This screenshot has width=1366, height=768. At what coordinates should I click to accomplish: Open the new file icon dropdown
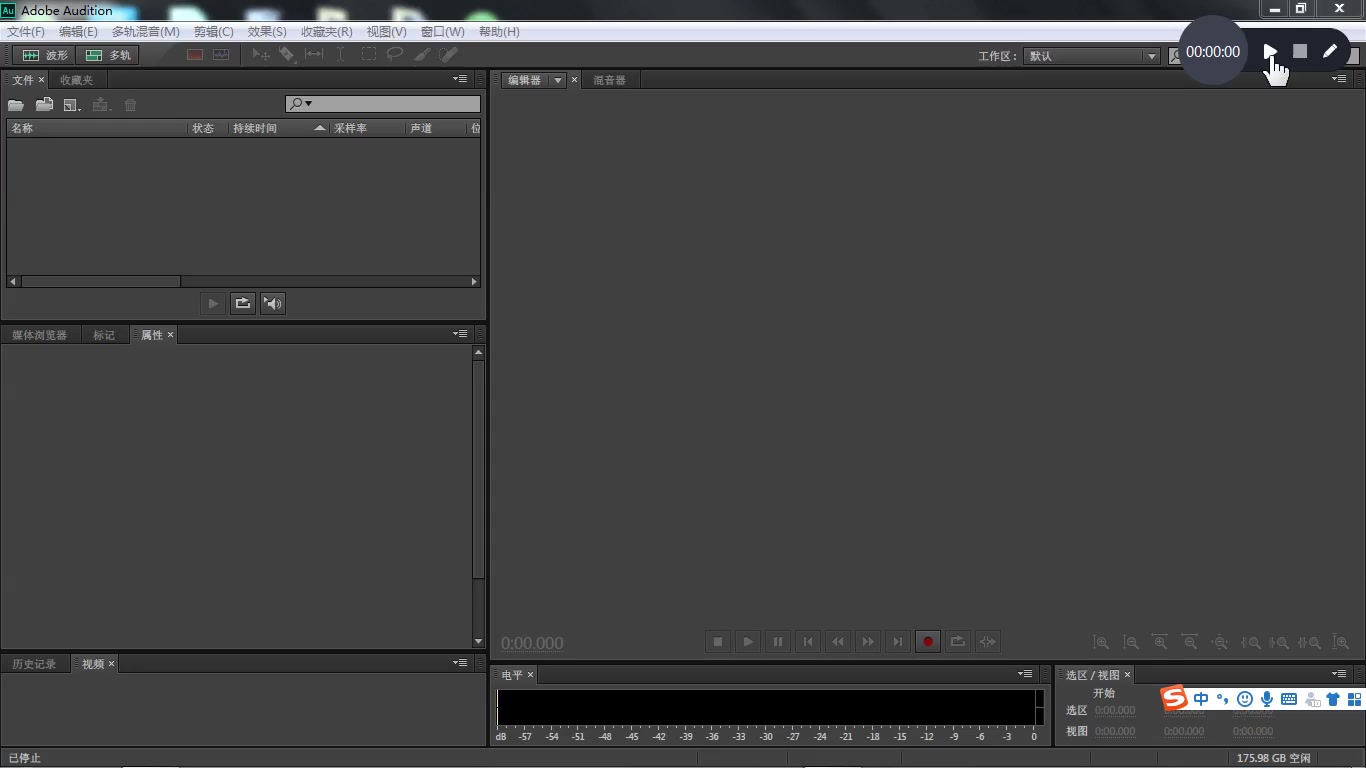(x=72, y=105)
